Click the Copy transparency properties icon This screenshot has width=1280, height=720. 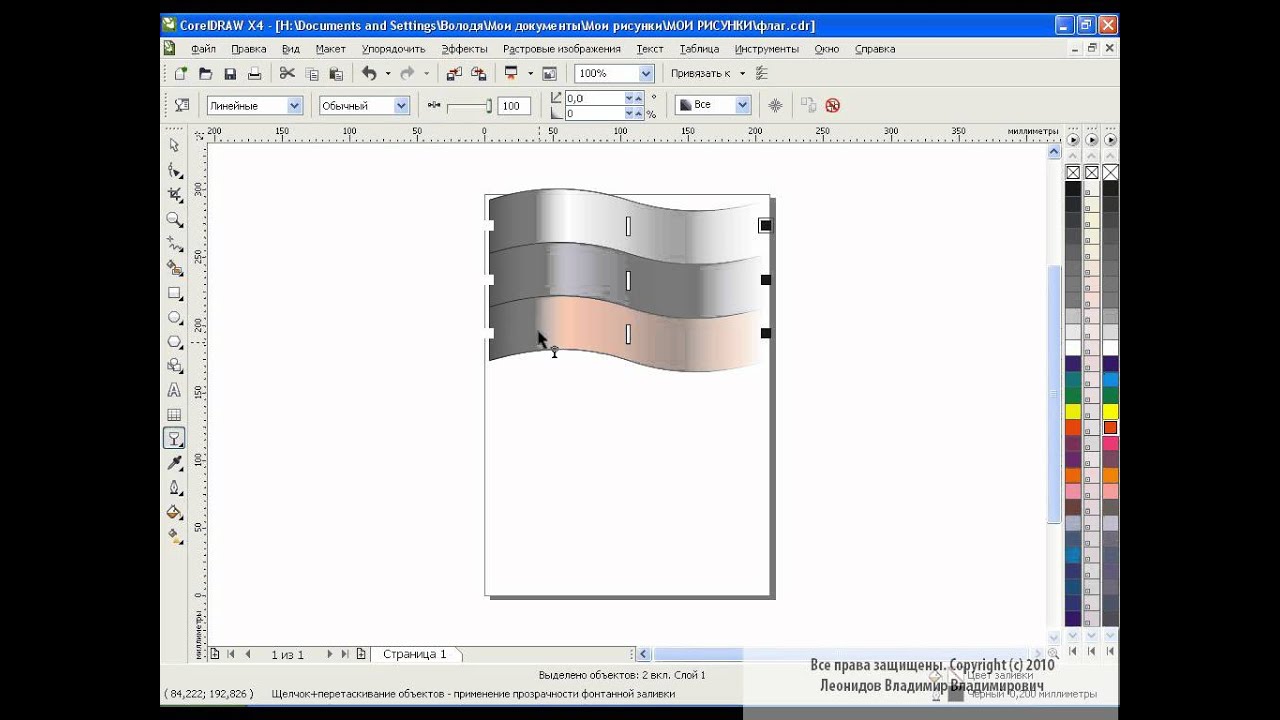(808, 105)
